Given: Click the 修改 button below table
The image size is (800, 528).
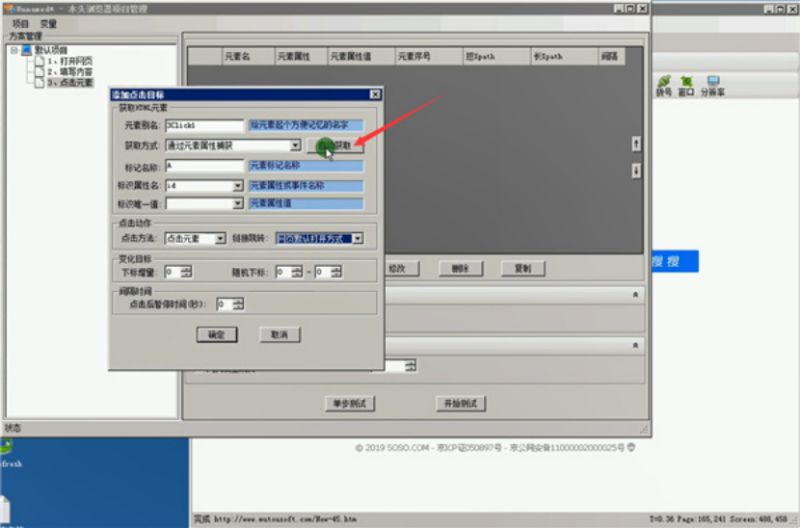Looking at the screenshot, I should [x=401, y=268].
